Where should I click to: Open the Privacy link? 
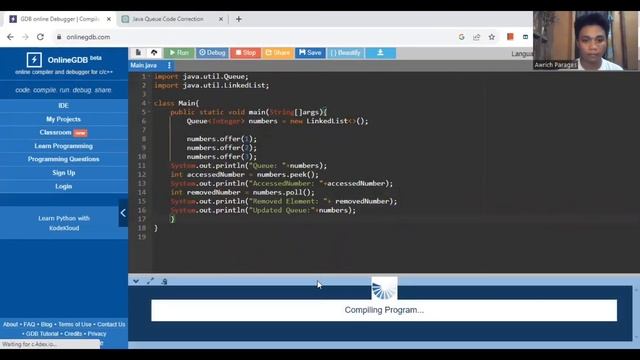[97, 334]
